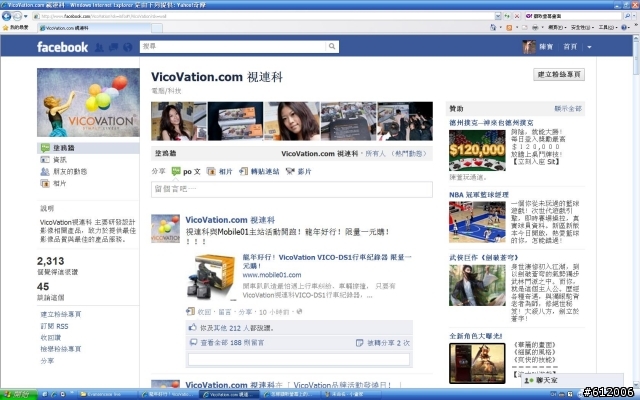Select the VicoVation.com browser tab

94,28
